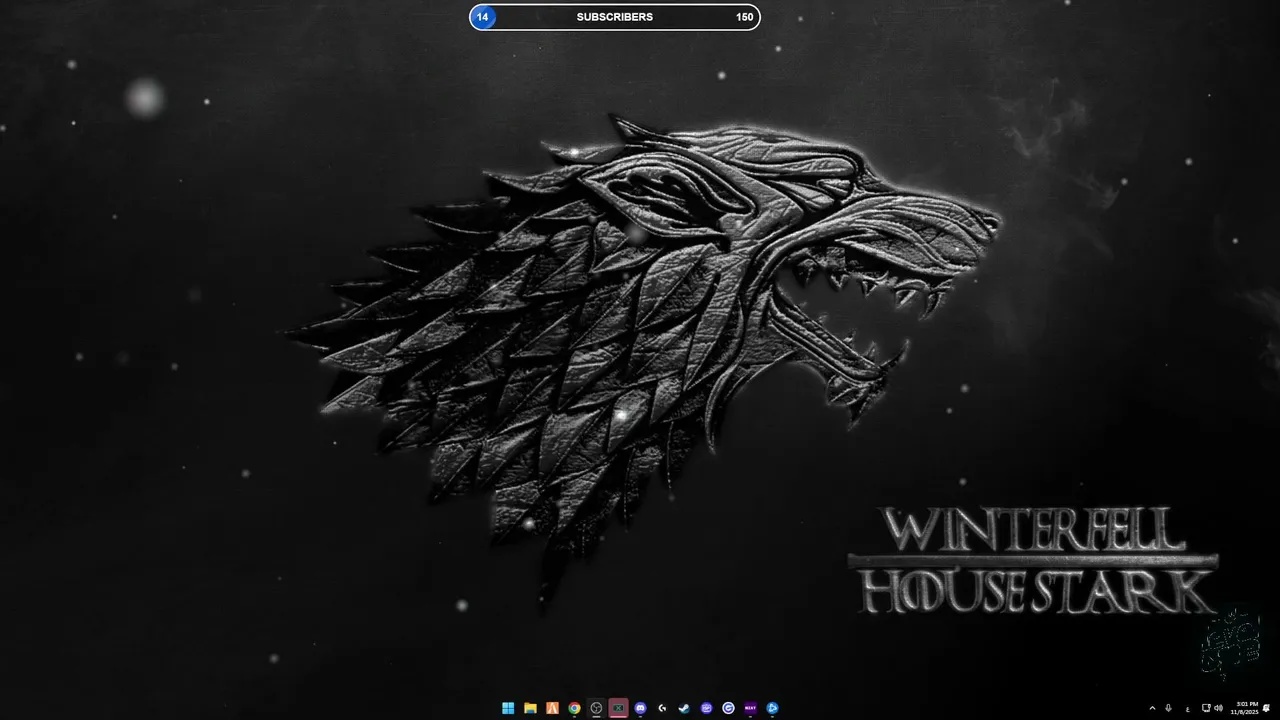Viewport: 1280px width, 720px height.
Task: Click the subscriber goal progress bar
Action: pos(615,17)
